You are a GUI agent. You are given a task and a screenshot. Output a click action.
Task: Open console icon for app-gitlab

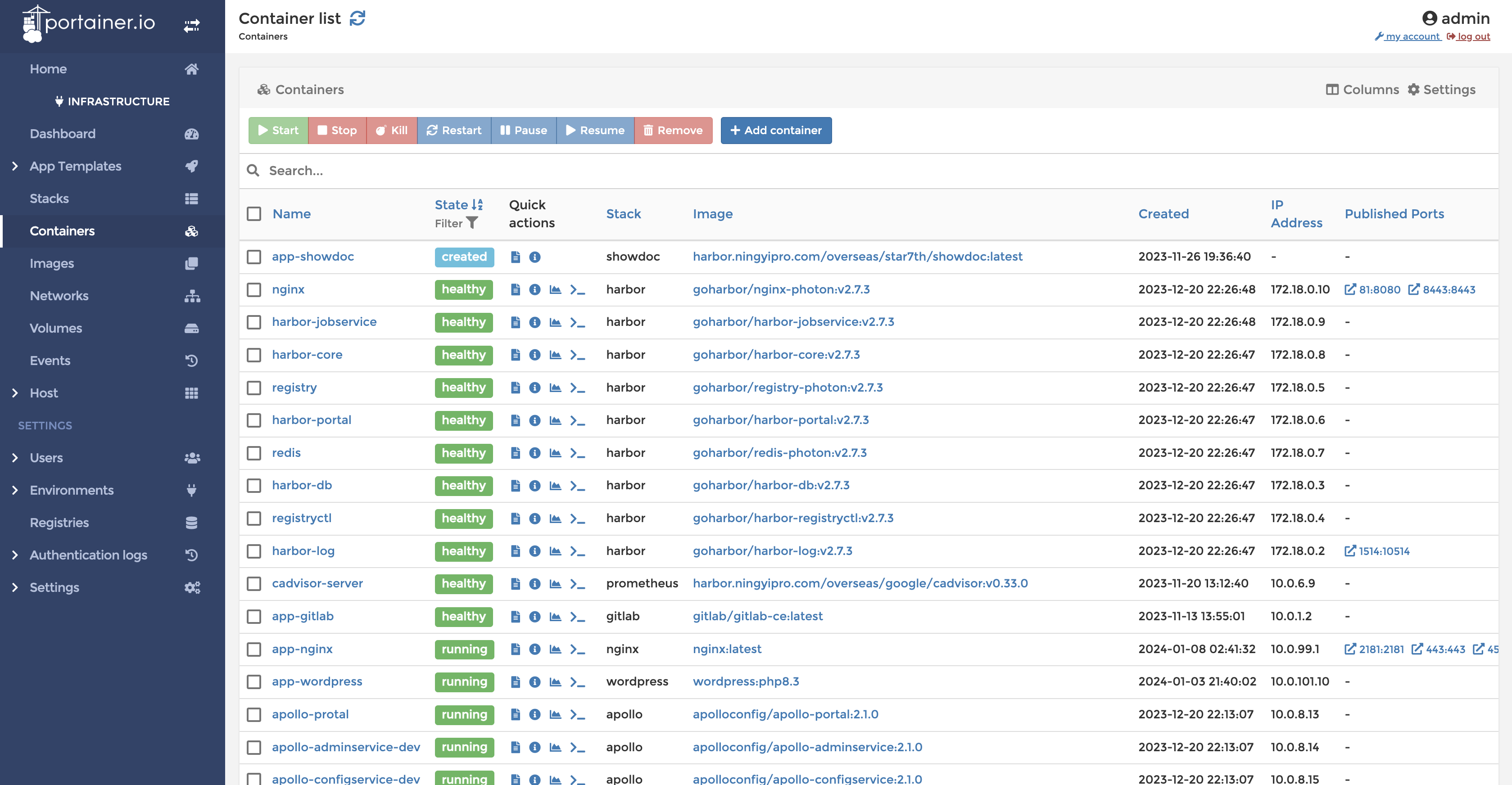point(578,617)
